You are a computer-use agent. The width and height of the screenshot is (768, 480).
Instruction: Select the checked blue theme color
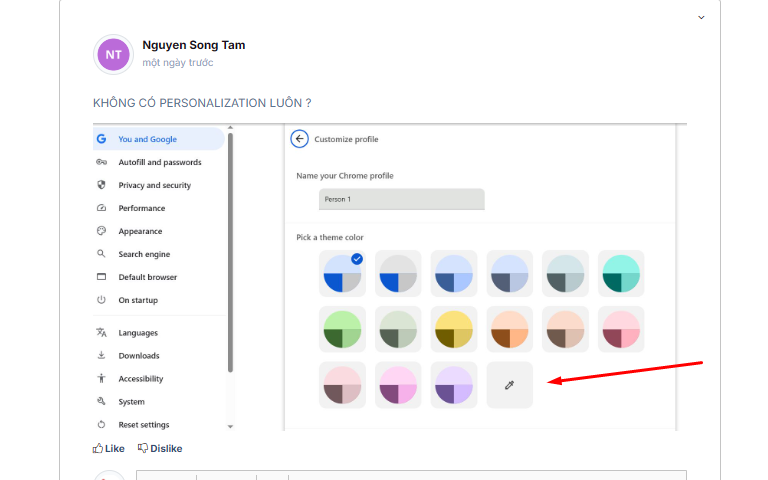click(x=342, y=273)
